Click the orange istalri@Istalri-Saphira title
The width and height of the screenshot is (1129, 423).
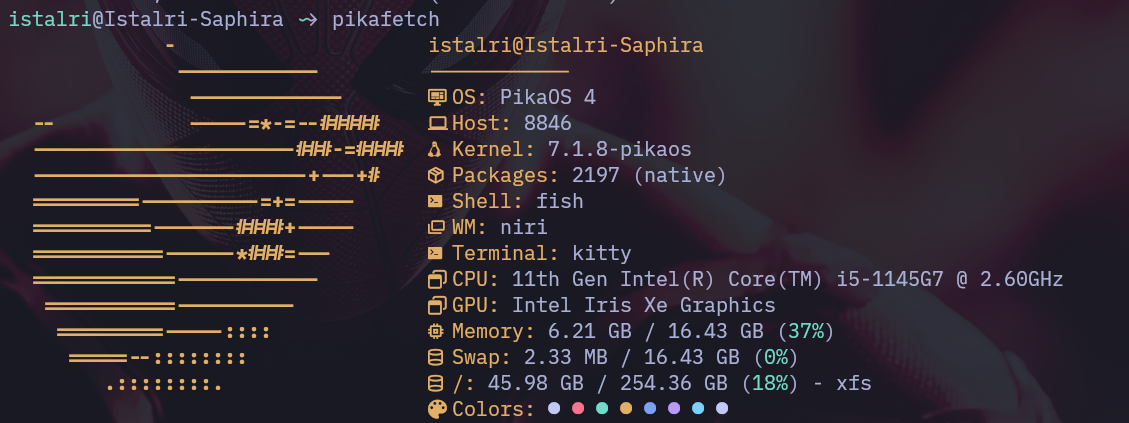(x=566, y=45)
